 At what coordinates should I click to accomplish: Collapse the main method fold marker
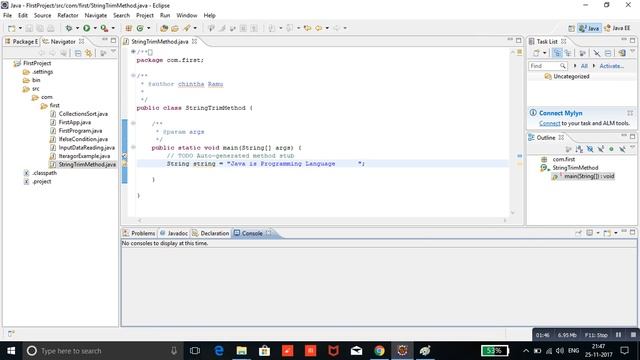[133, 147]
